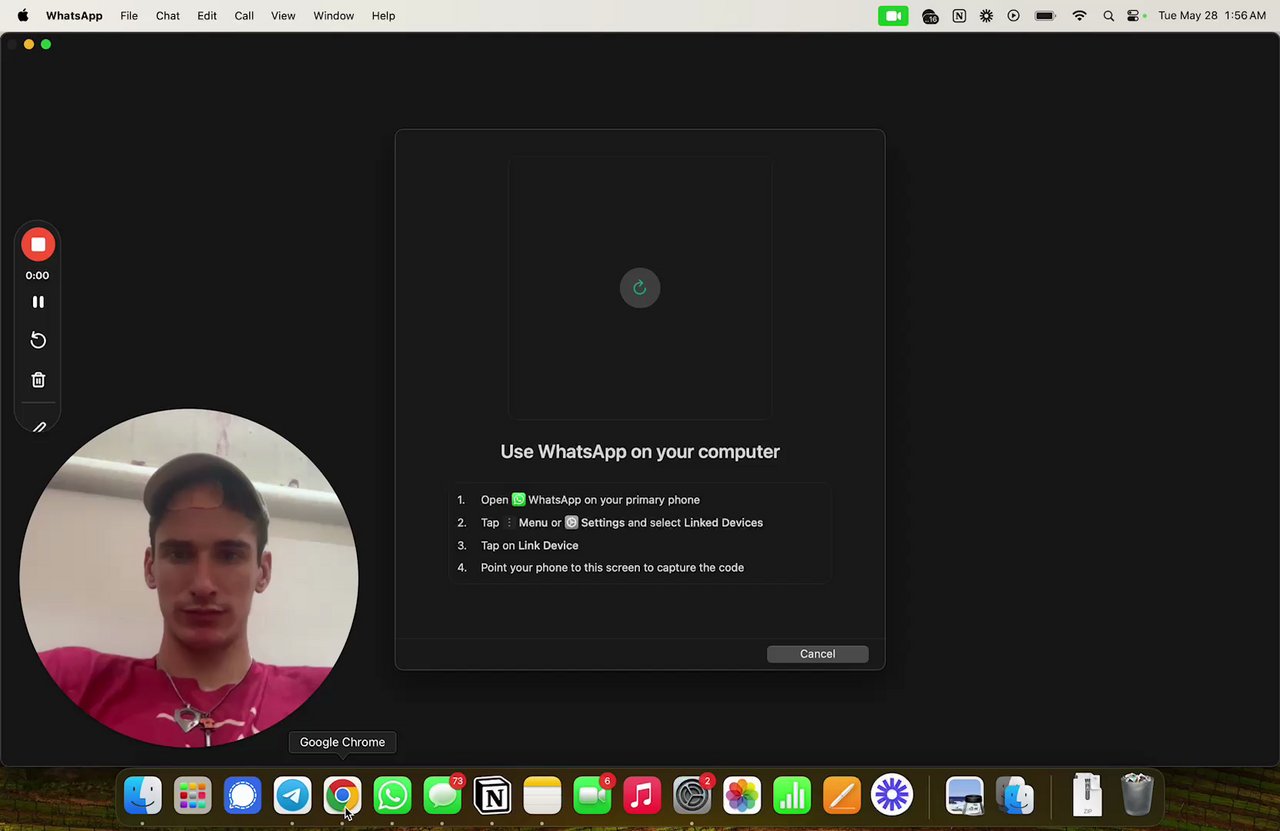Click step 2 mentioning Linked Devices
1280x831 pixels.
tap(610, 523)
